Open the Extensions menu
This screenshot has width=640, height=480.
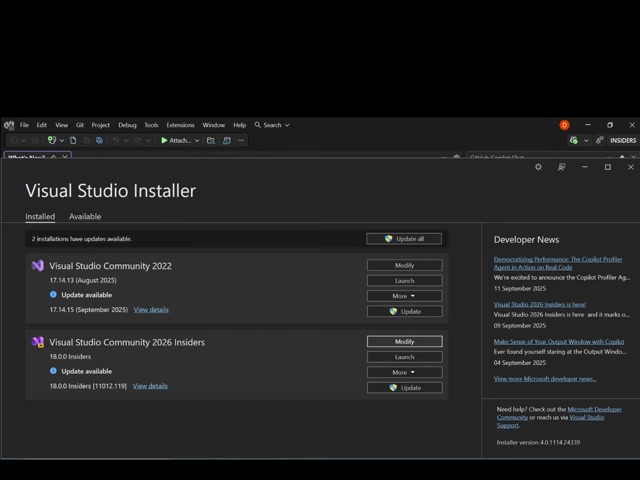[x=180, y=125]
